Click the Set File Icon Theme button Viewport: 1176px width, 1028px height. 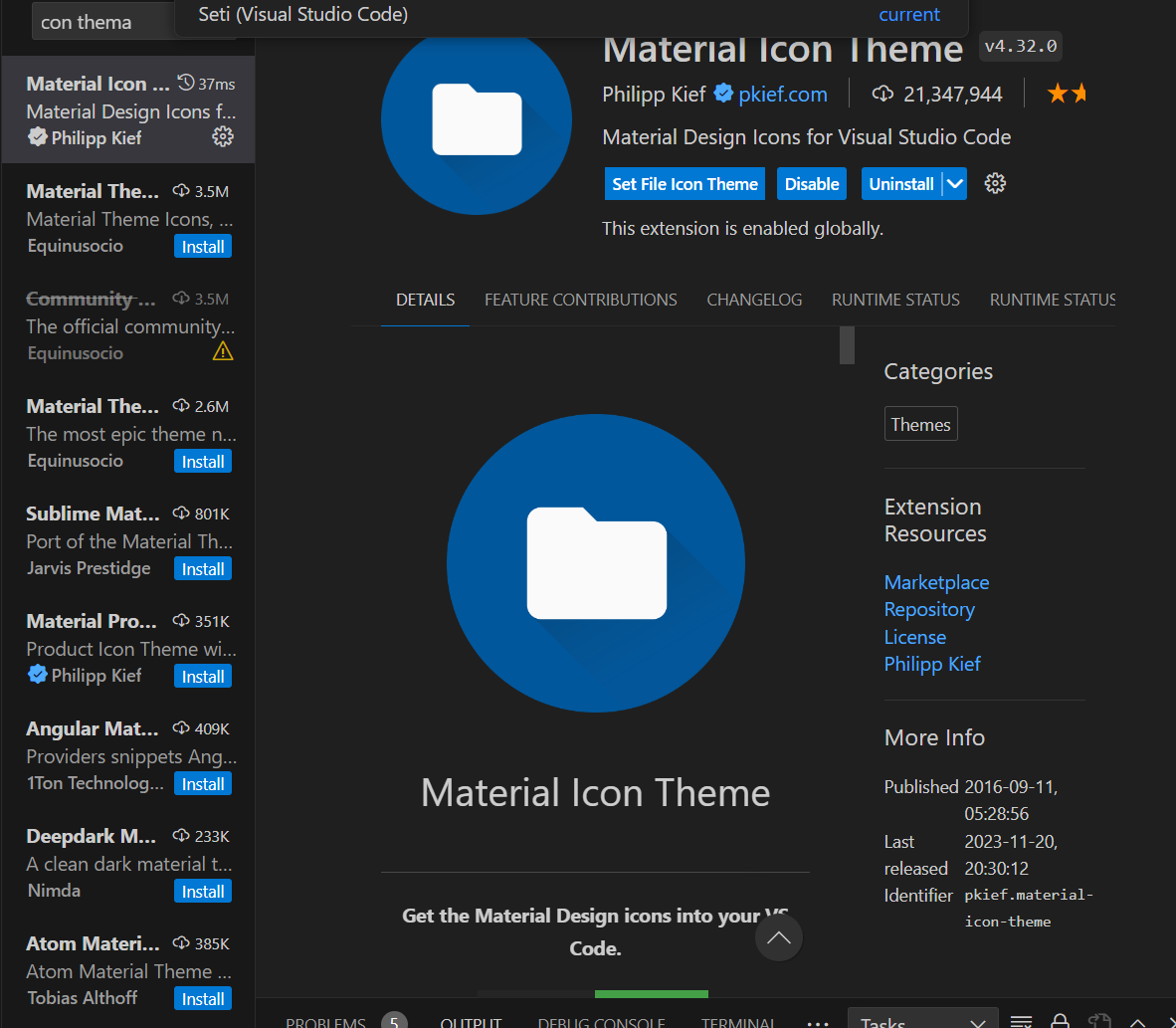pyautogui.click(x=685, y=184)
